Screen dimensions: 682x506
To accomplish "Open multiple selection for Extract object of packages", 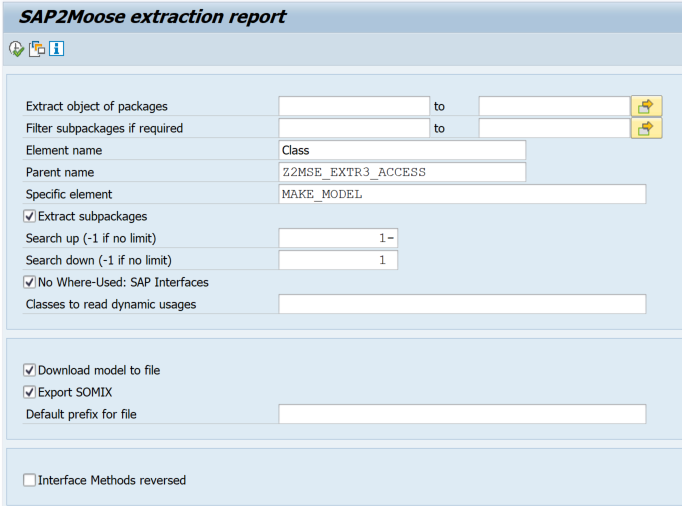I will pos(646,106).
